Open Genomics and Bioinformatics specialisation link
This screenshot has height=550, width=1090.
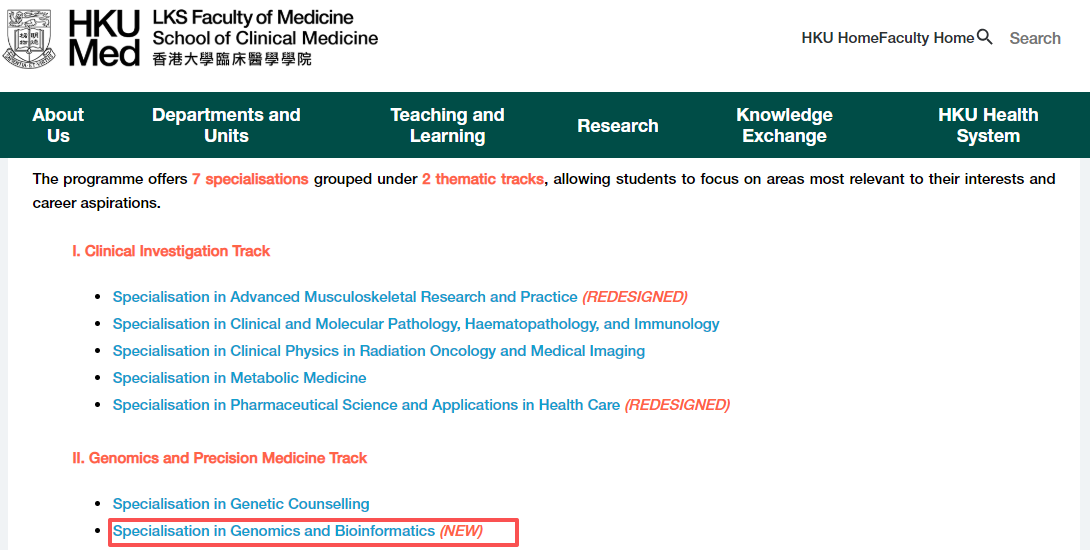tap(274, 531)
